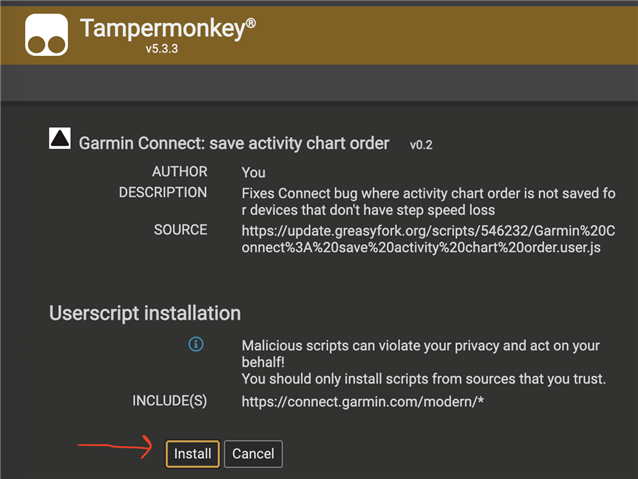Click the blue info icon beside malicious warning
This screenshot has height=479, width=638.
pos(196,344)
